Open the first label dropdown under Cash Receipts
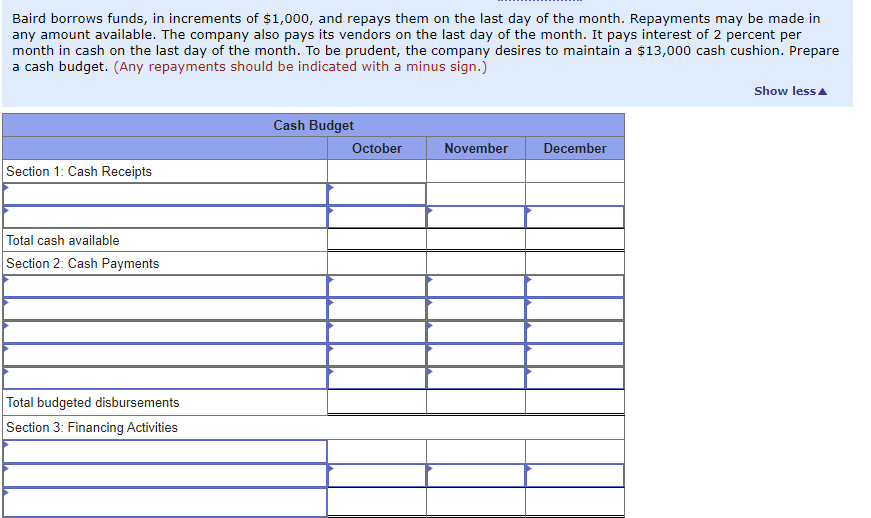The image size is (871, 518). point(165,194)
